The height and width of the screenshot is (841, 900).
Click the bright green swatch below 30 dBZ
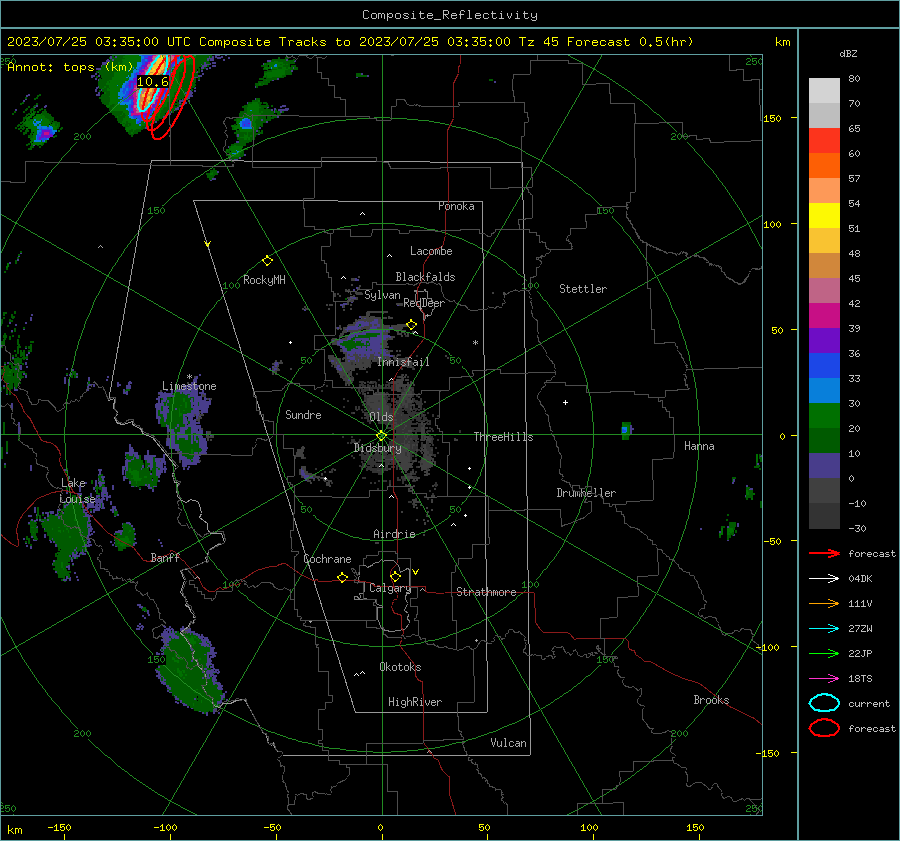coord(824,416)
